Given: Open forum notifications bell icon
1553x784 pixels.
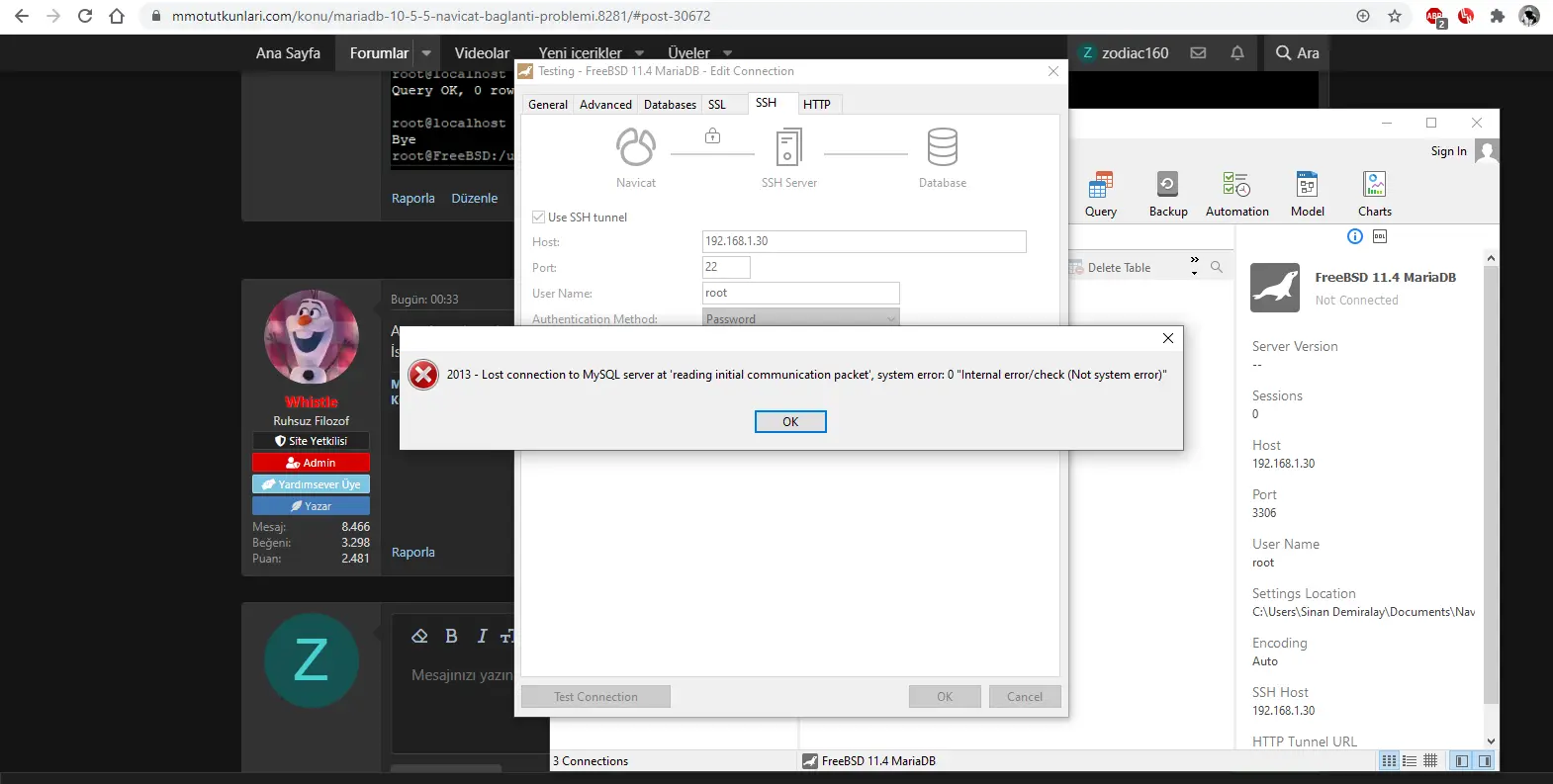Looking at the screenshot, I should tap(1236, 53).
